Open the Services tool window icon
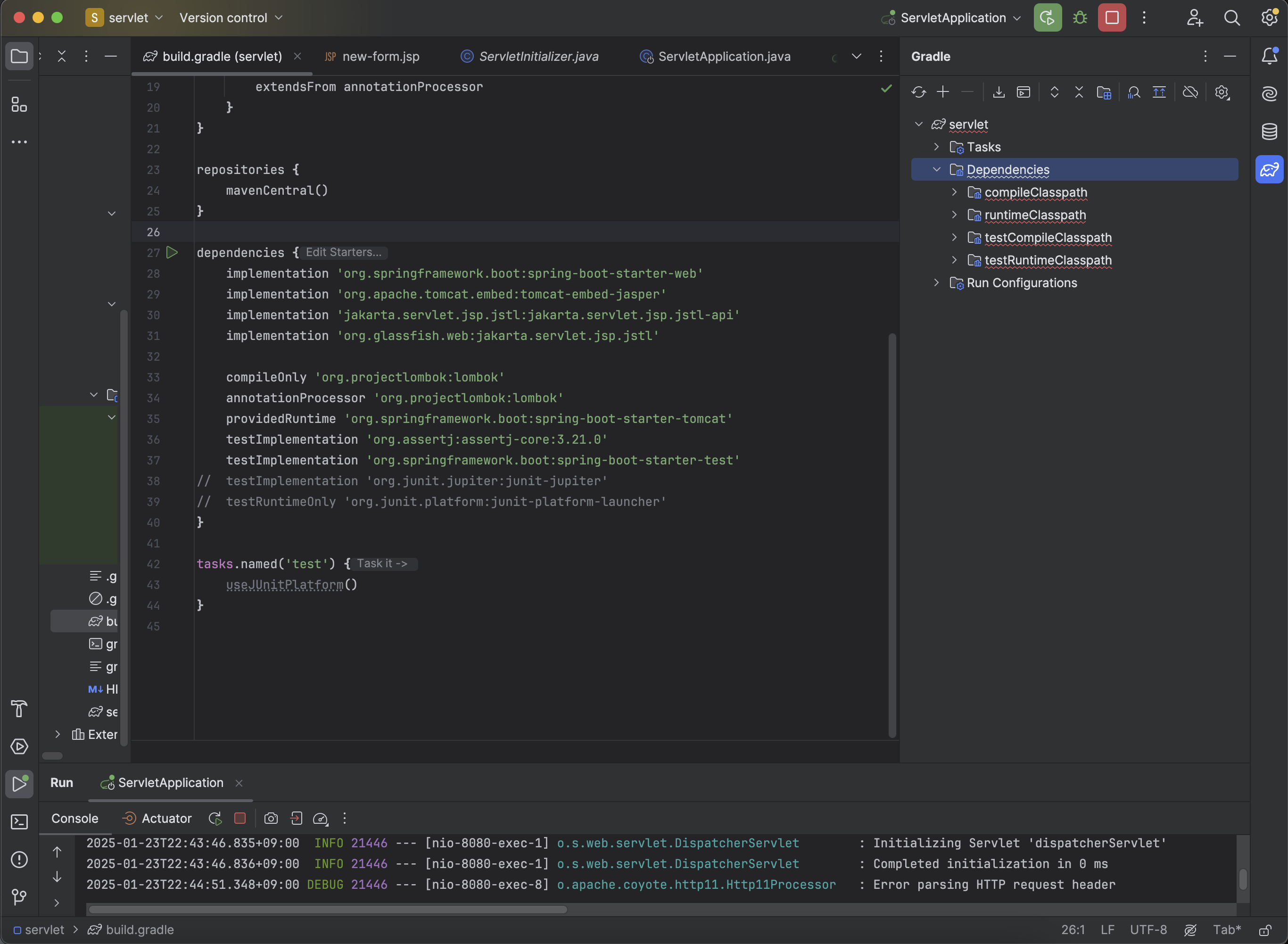The width and height of the screenshot is (1288, 944). pyautogui.click(x=19, y=746)
